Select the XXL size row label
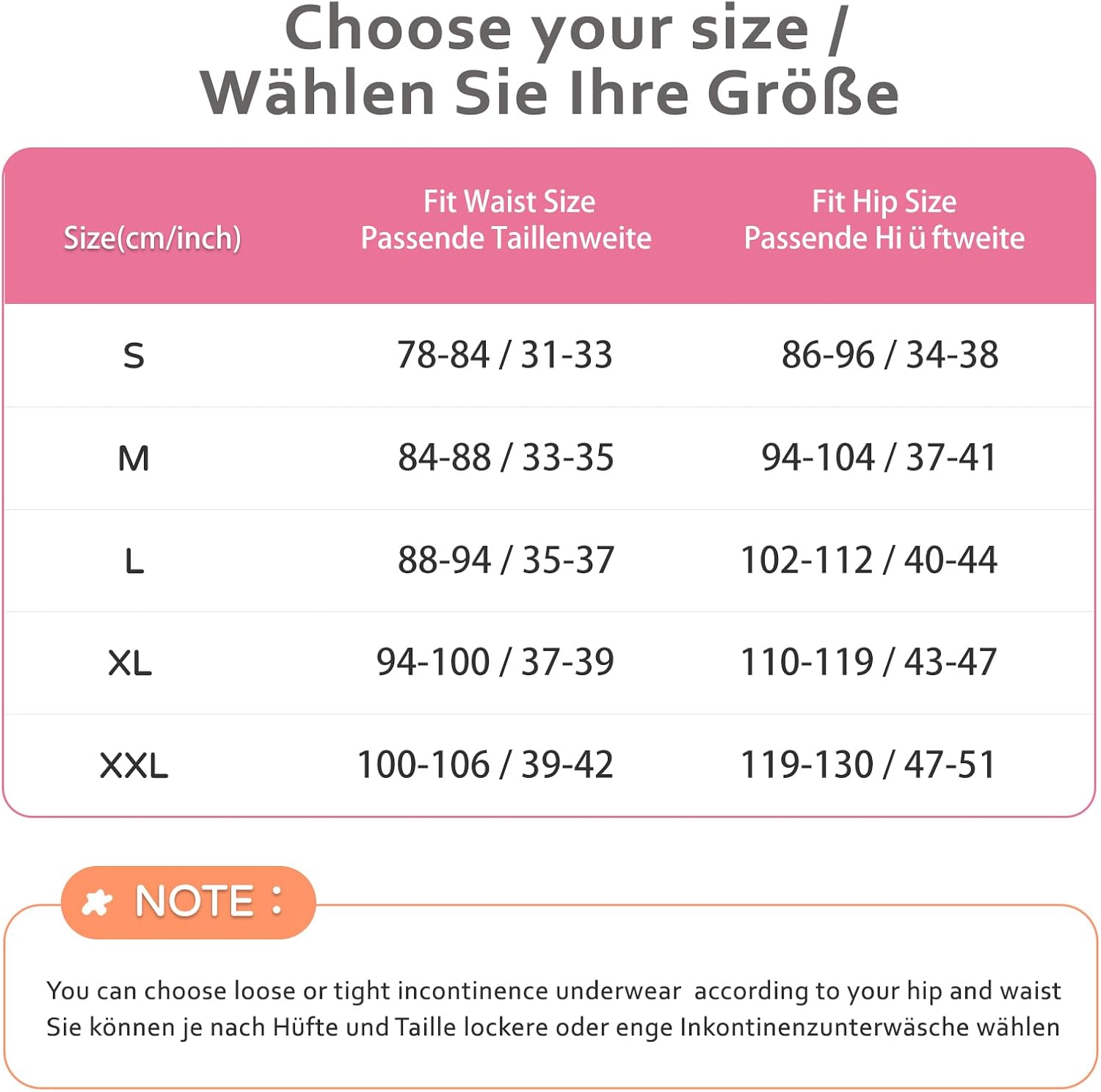 134,765
